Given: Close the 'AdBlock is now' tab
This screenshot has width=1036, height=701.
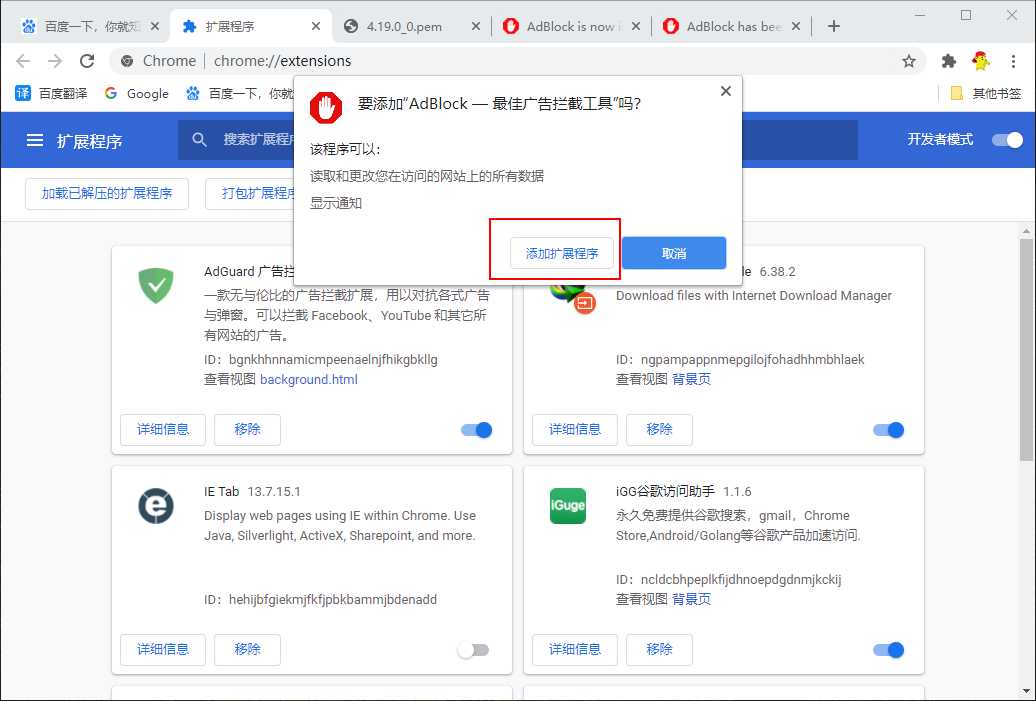Looking at the screenshot, I should pos(636,26).
